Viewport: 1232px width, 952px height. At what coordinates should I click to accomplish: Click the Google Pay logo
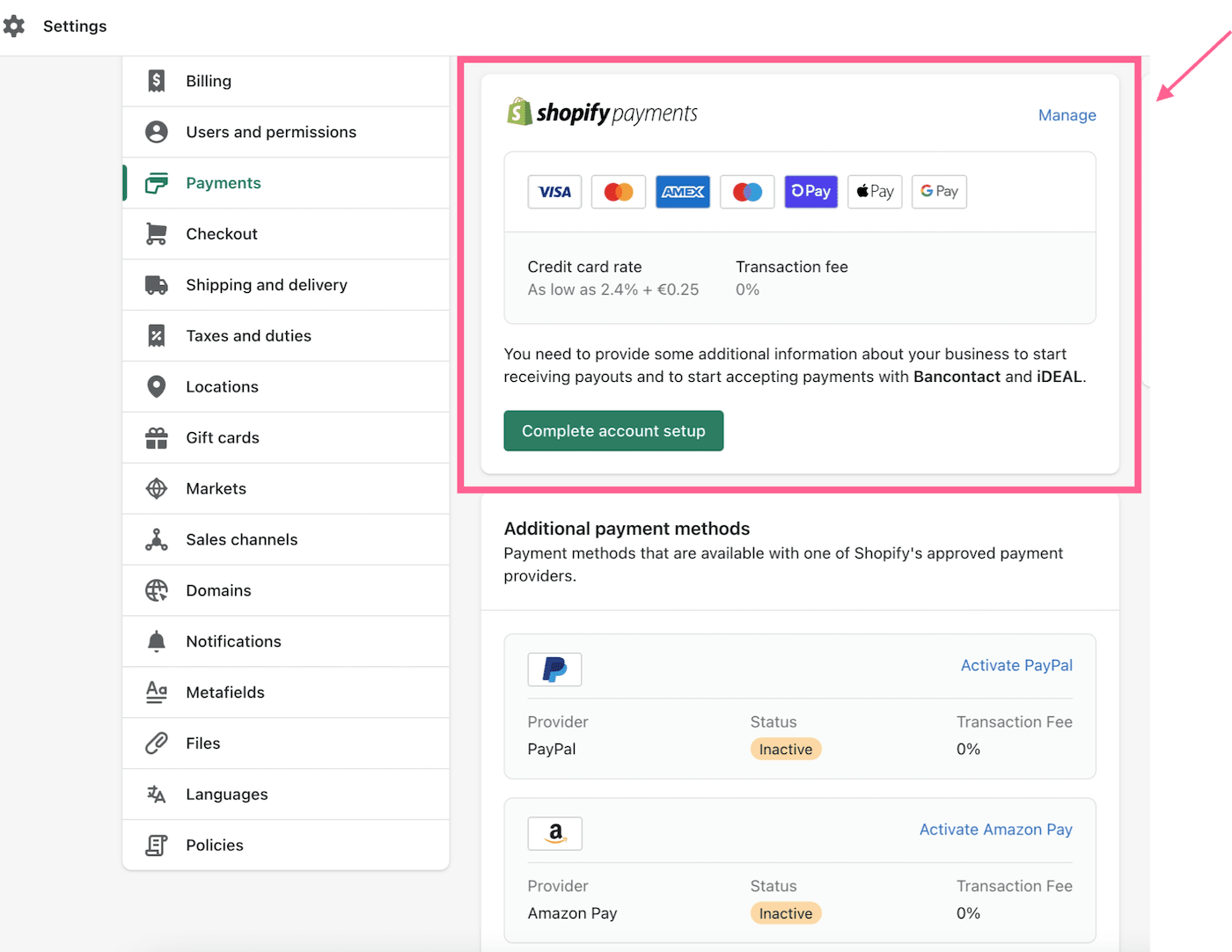(939, 192)
